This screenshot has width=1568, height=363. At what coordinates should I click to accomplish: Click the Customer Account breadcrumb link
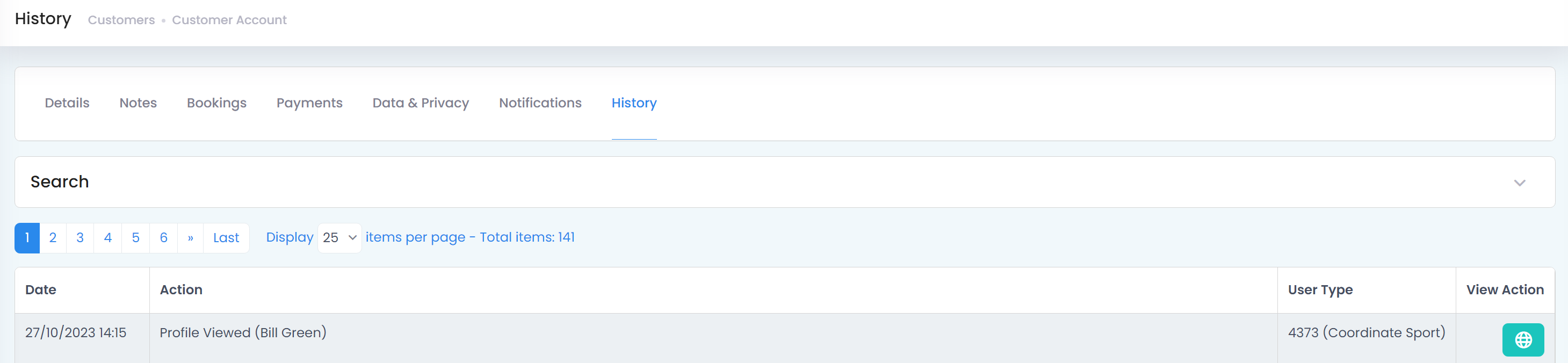pyautogui.click(x=229, y=20)
